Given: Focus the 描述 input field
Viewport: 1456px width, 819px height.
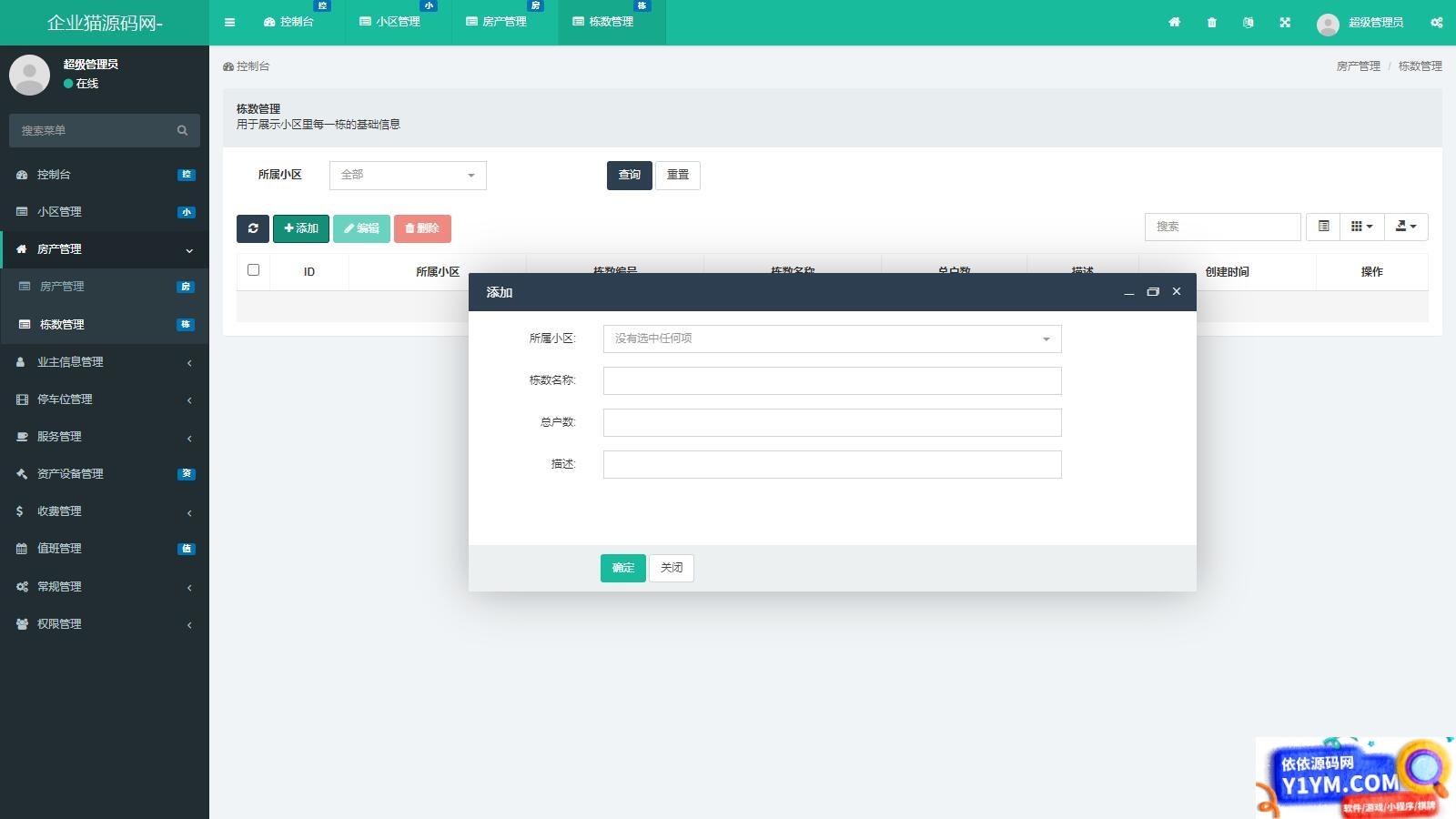Looking at the screenshot, I should (x=833, y=464).
